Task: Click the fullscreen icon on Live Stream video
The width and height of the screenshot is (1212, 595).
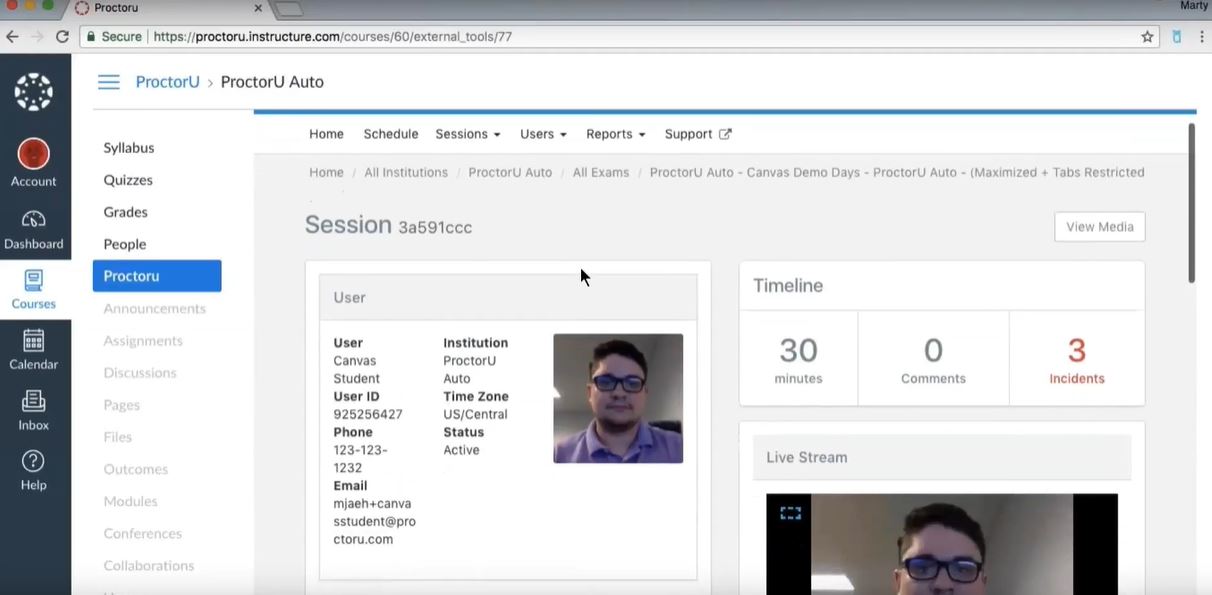Action: click(x=791, y=513)
